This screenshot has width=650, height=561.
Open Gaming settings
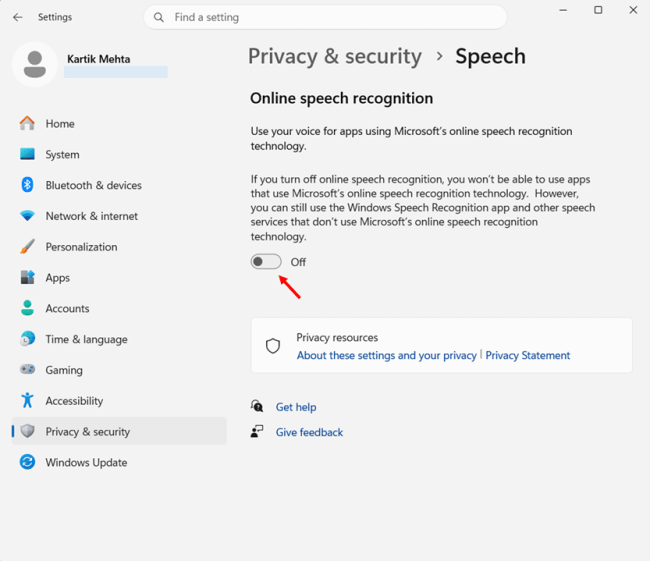click(x=119, y=370)
